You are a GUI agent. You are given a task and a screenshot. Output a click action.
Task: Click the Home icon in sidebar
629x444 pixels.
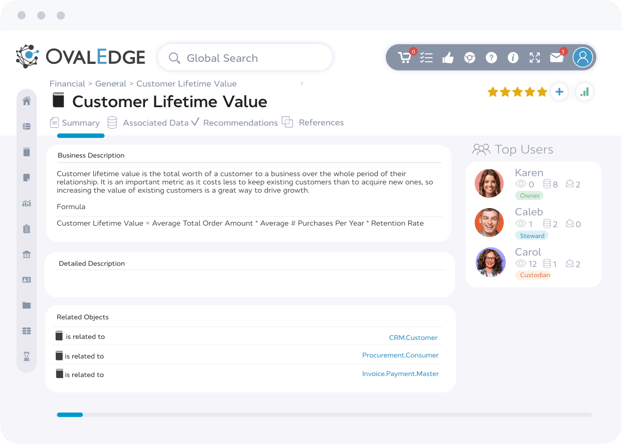(x=27, y=101)
